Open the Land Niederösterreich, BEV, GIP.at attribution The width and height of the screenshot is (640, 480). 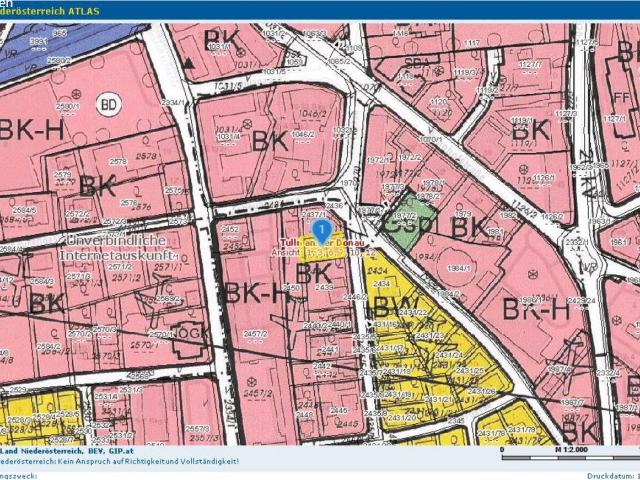(67, 451)
